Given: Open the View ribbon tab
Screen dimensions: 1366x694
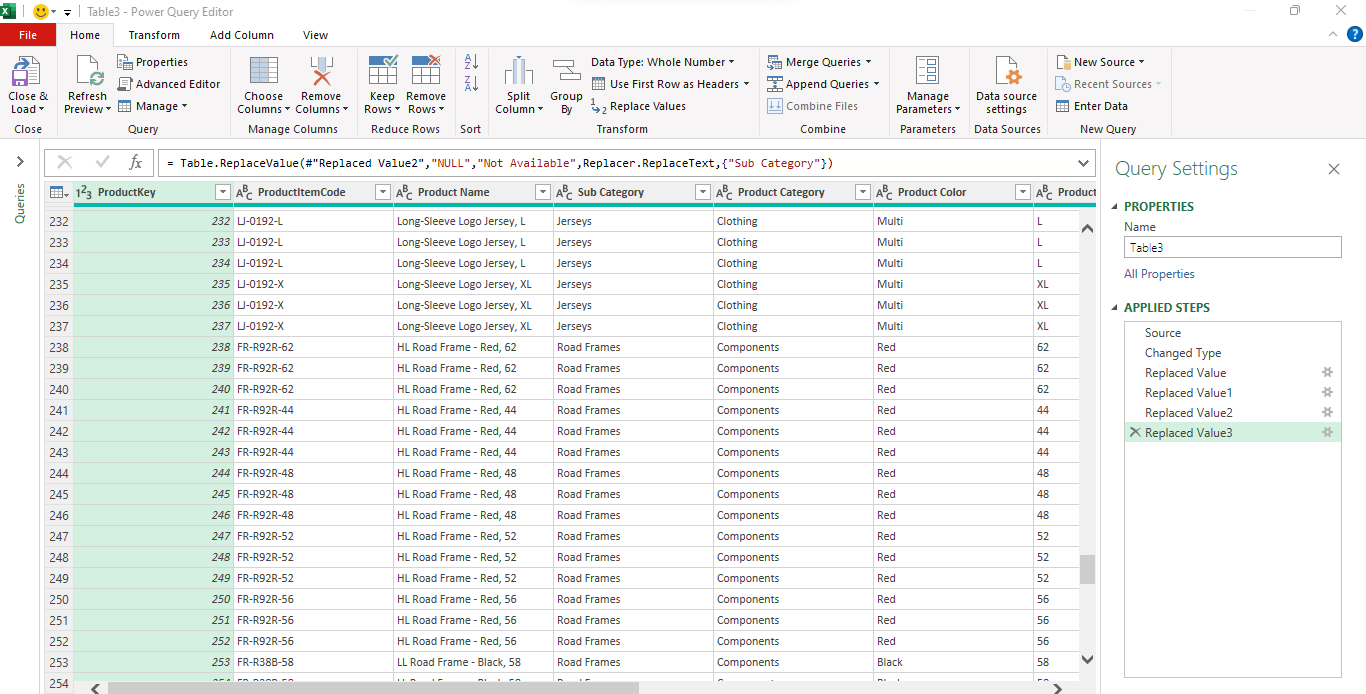Looking at the screenshot, I should [315, 34].
